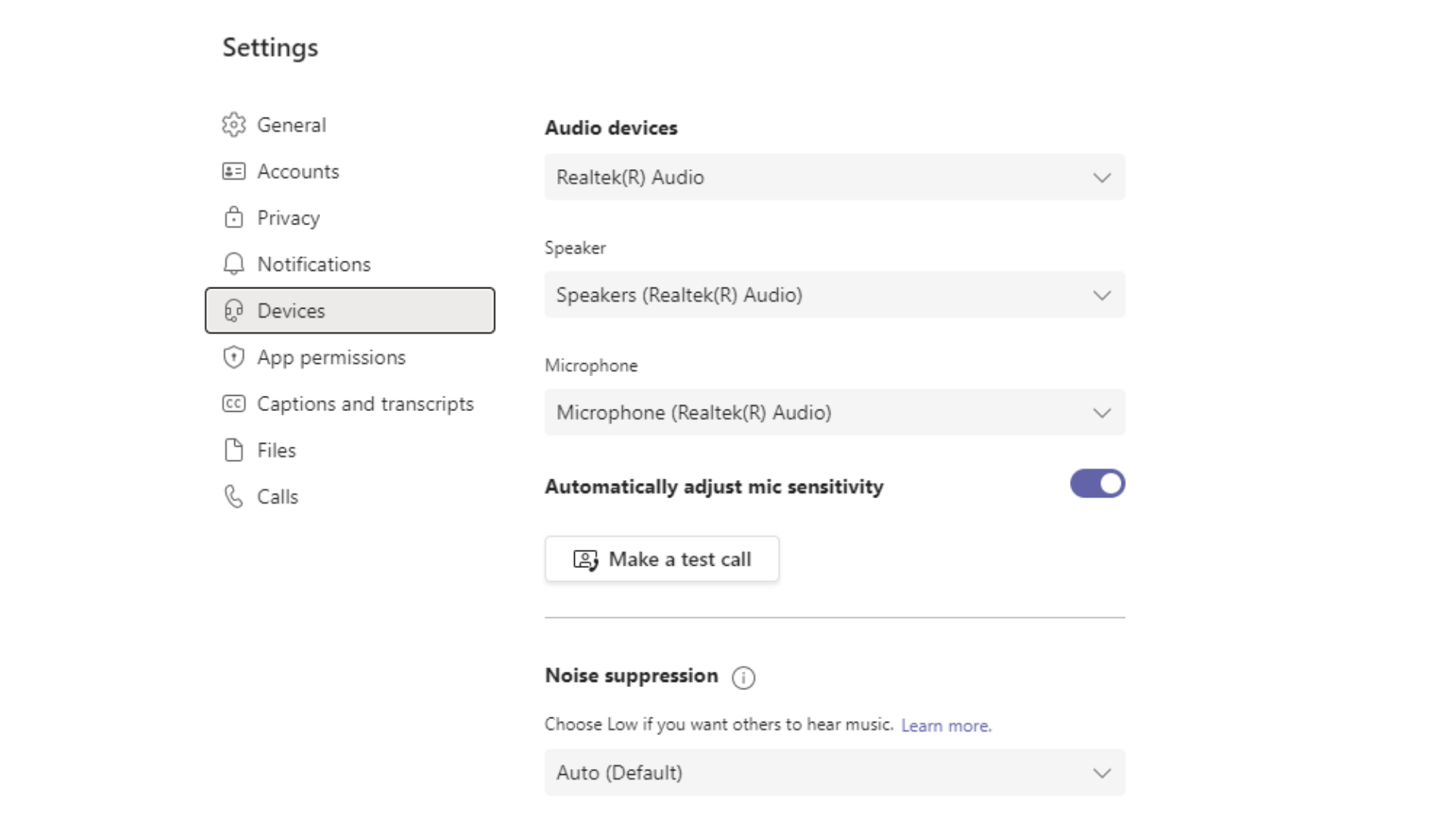
Task: Click the Captions CC icon
Action: (234, 403)
